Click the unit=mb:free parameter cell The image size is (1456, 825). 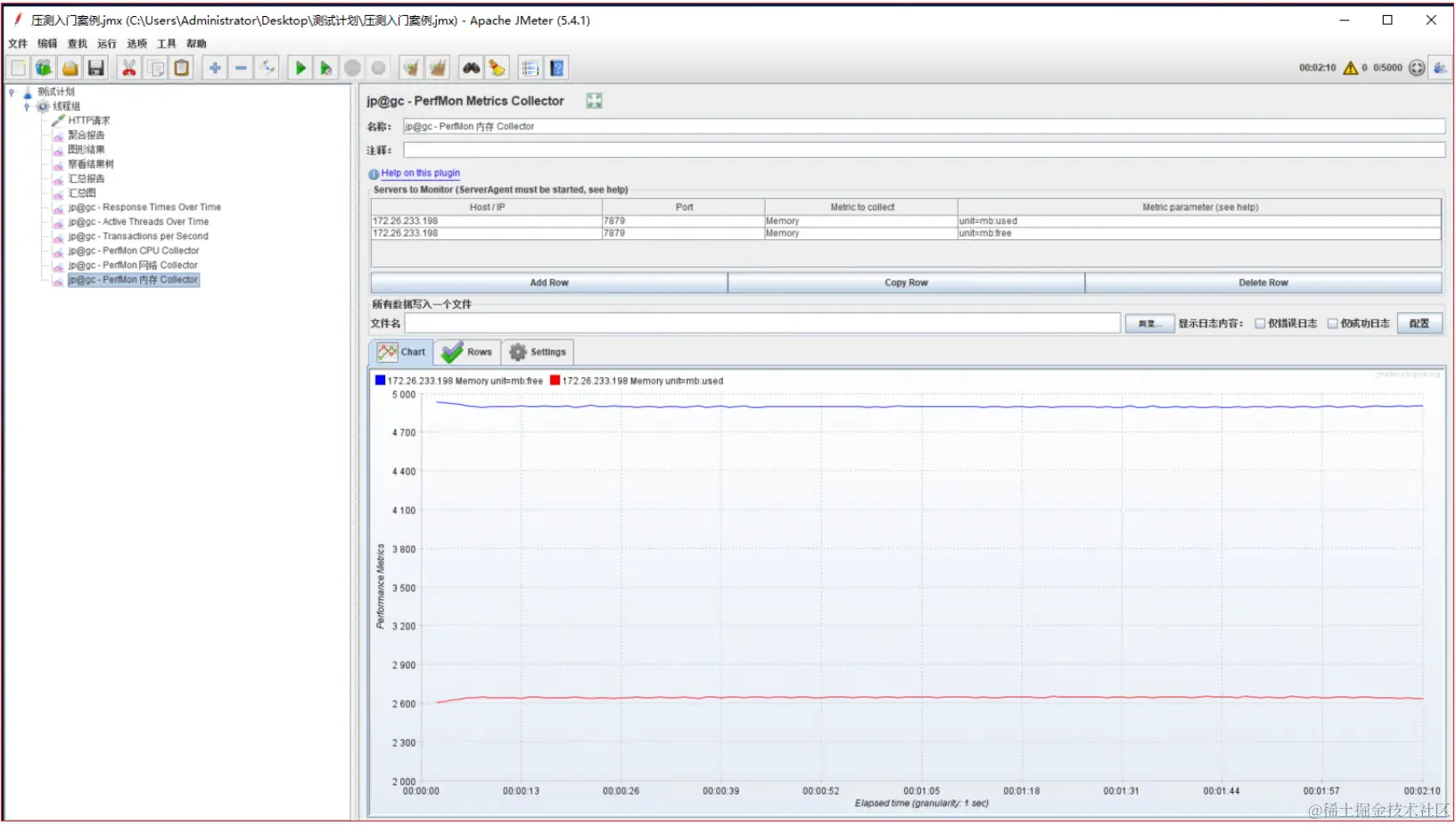coord(1198,234)
